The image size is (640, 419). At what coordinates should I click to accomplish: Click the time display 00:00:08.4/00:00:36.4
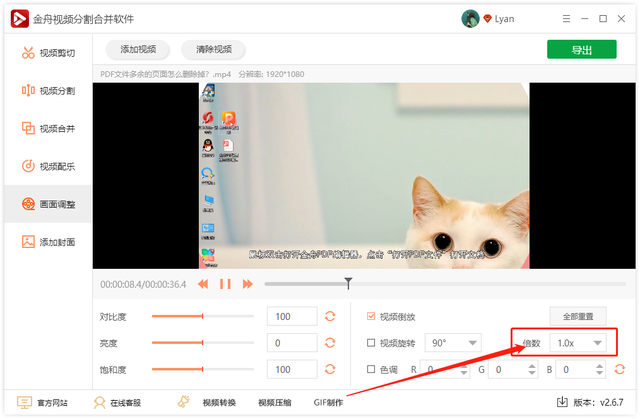point(143,284)
